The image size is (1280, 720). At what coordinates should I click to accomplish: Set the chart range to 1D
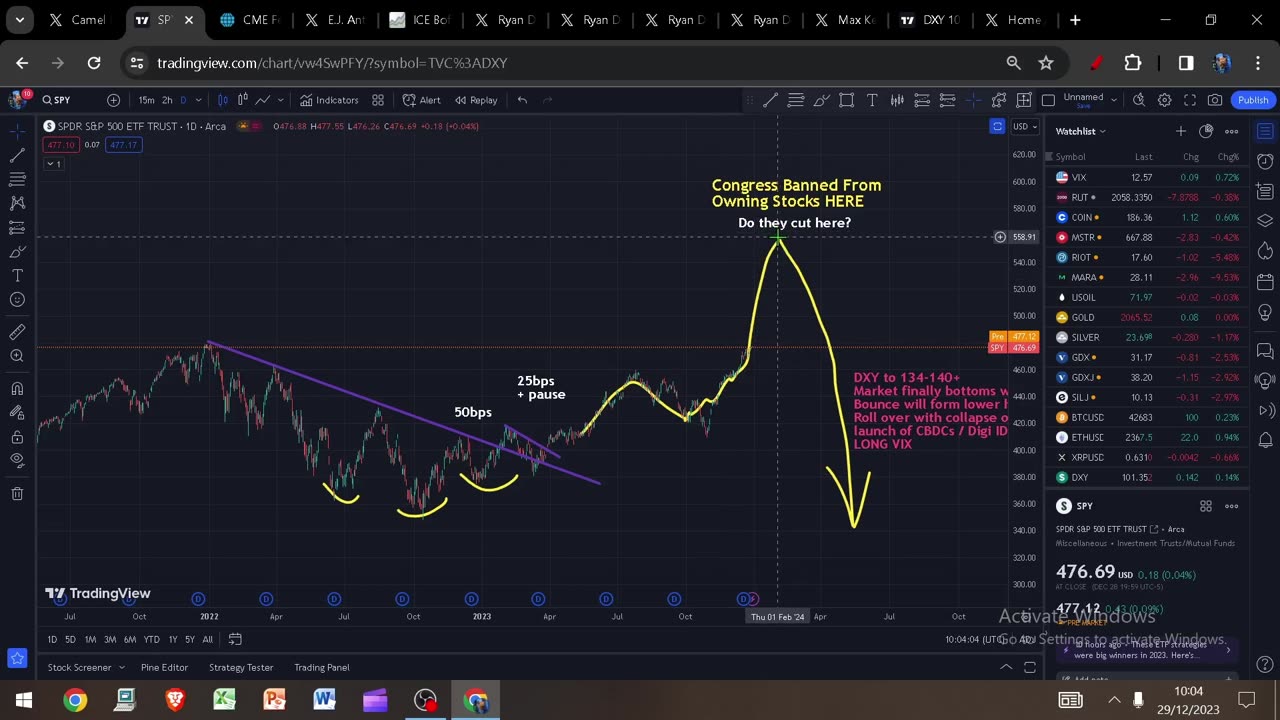coord(52,639)
